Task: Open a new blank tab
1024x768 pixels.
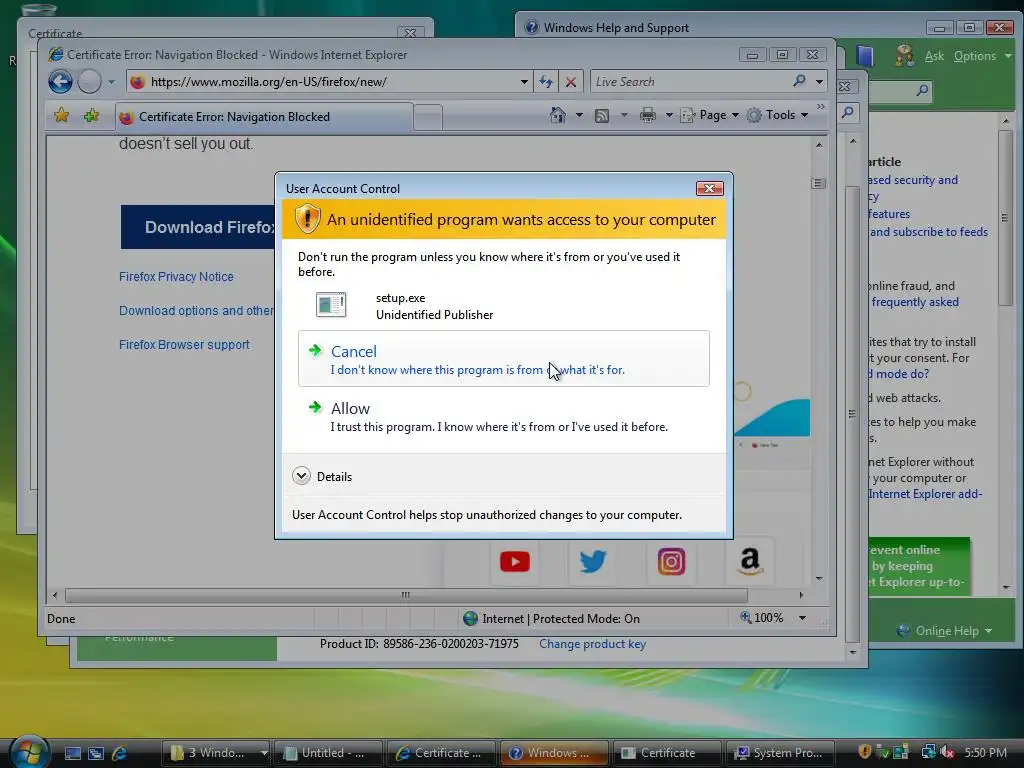Action: (x=428, y=118)
